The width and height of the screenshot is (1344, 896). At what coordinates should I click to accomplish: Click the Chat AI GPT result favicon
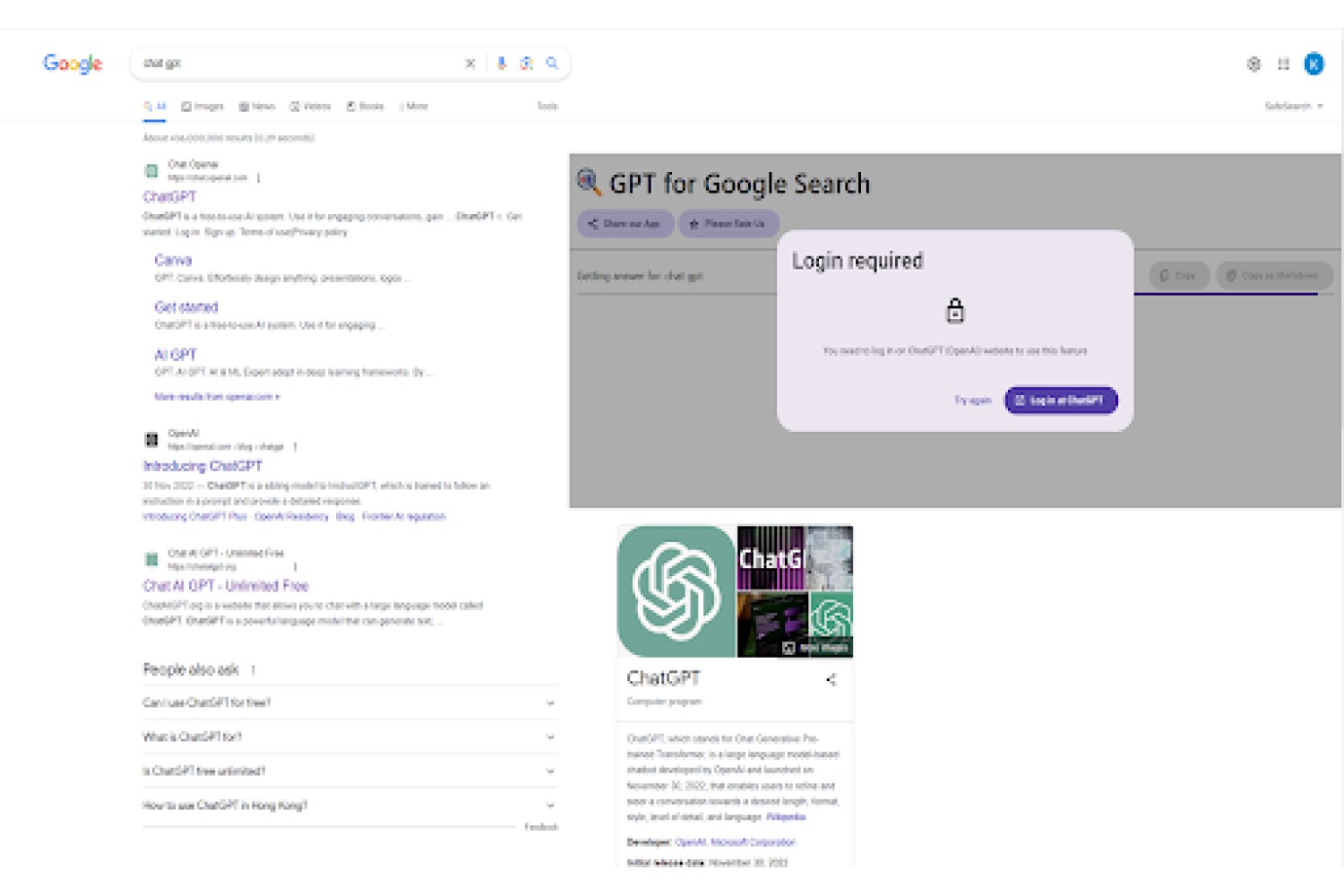[x=151, y=559]
